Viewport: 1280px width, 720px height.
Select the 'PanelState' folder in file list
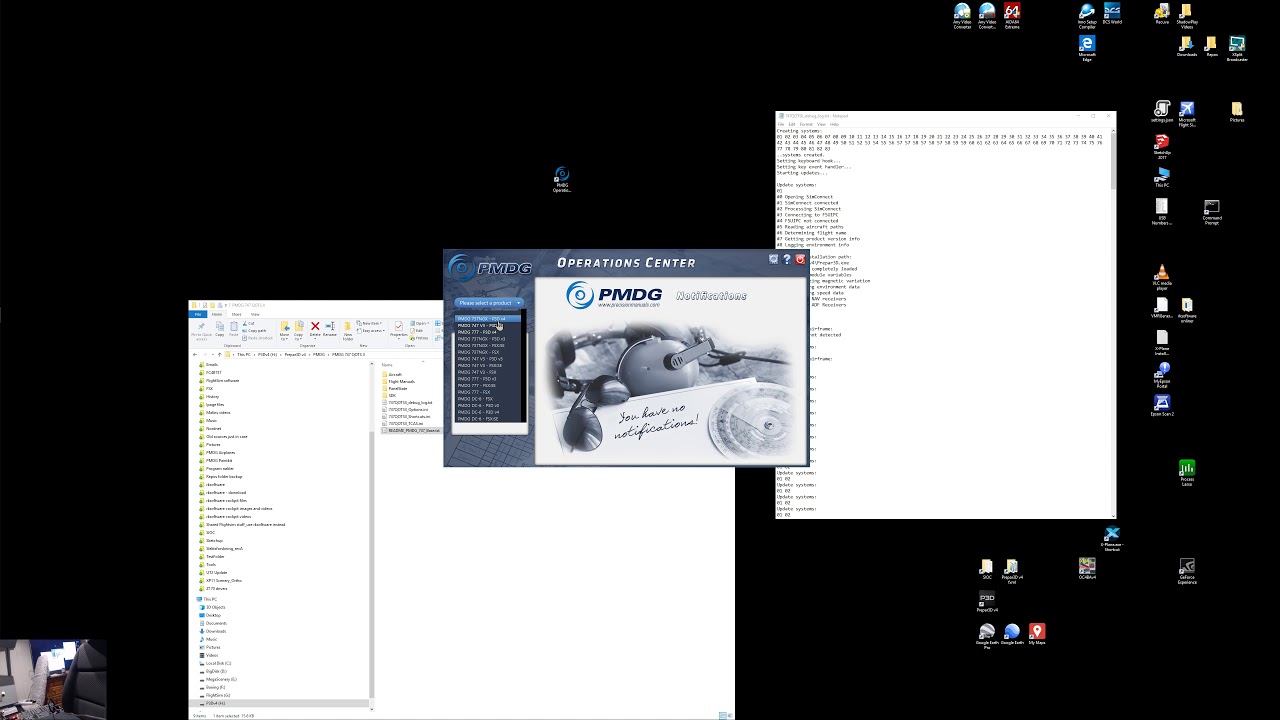tap(395, 388)
